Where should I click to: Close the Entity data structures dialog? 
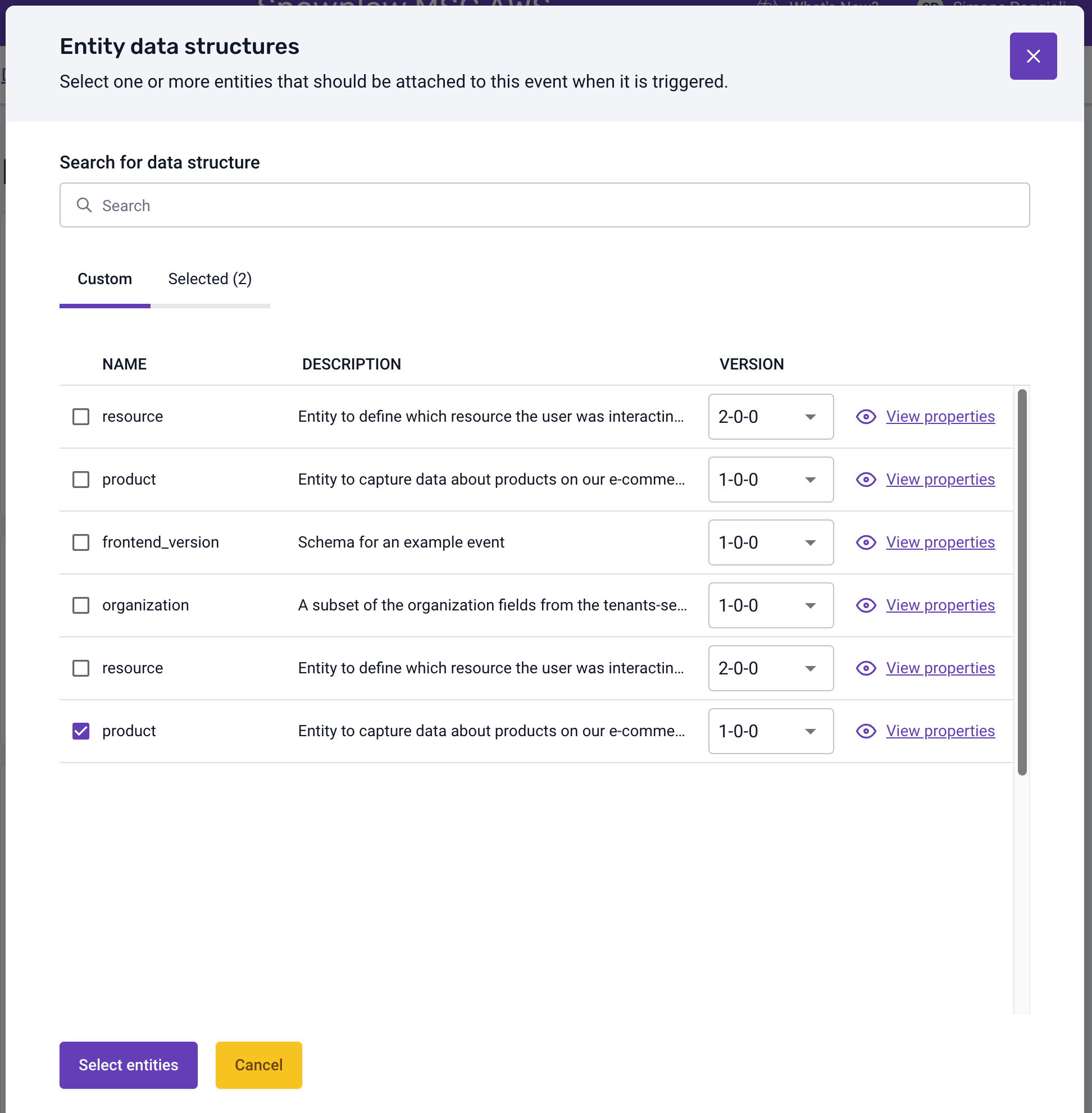[x=1033, y=56]
